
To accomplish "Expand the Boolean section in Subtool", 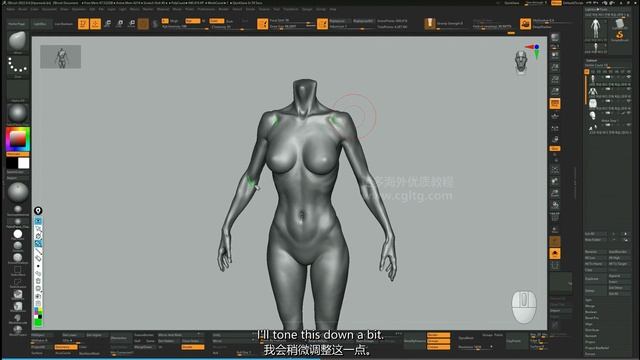I will tap(591, 312).
